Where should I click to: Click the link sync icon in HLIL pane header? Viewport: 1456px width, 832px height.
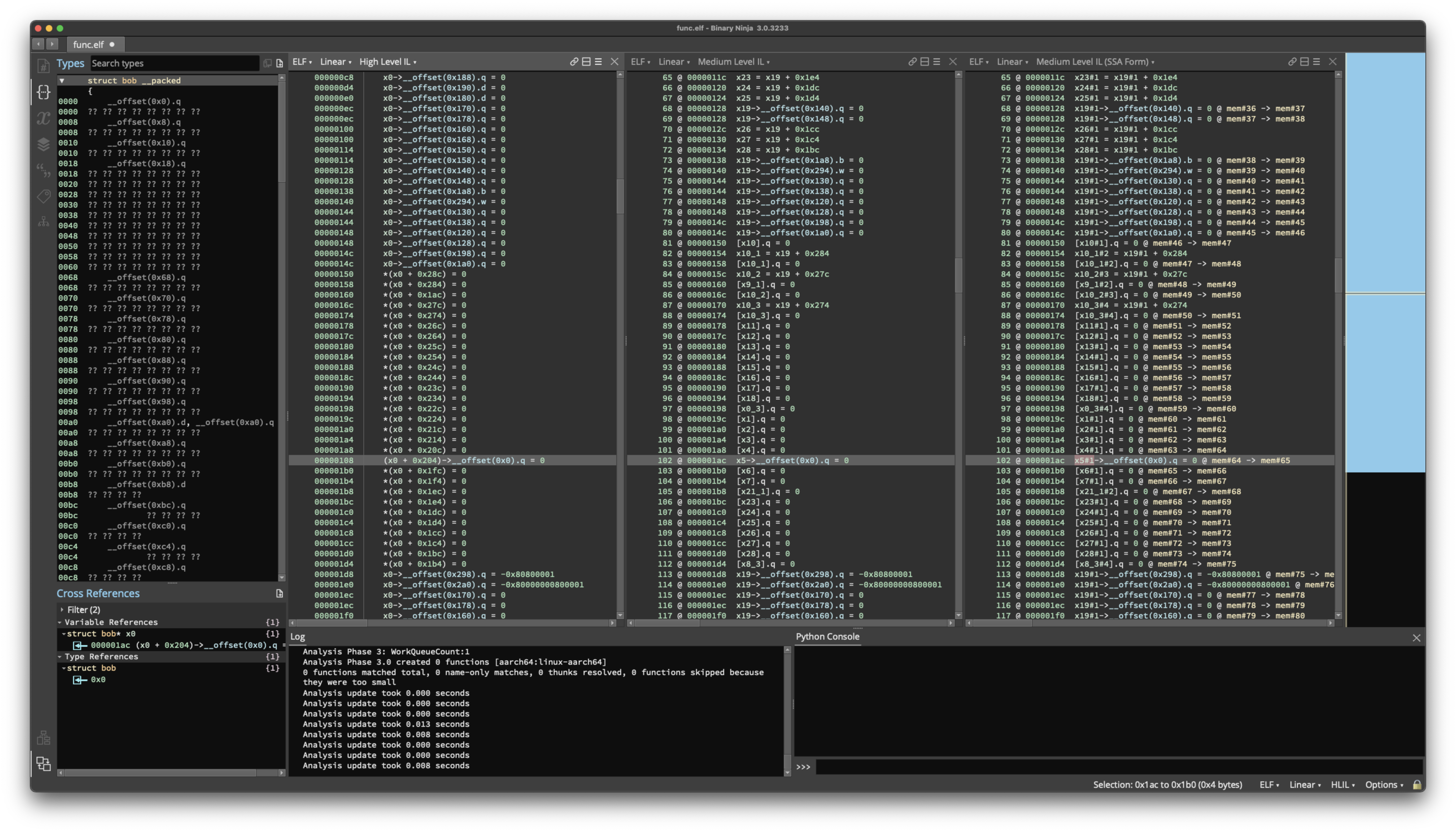click(574, 62)
